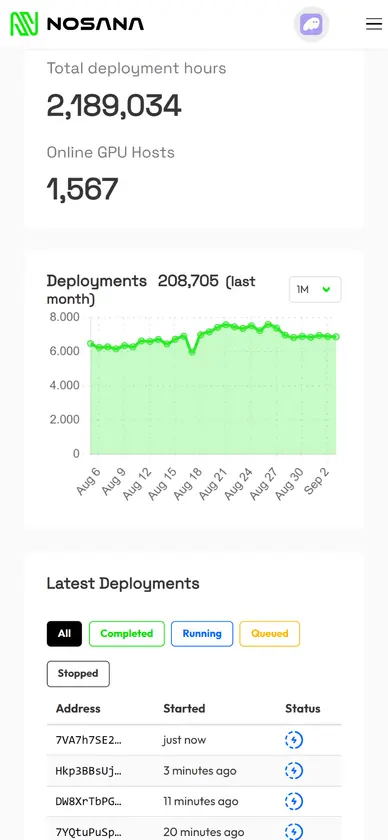Screen dimensions: 388x840
Task: Click the 1,567 online GPU hosts value
Action: point(83,190)
